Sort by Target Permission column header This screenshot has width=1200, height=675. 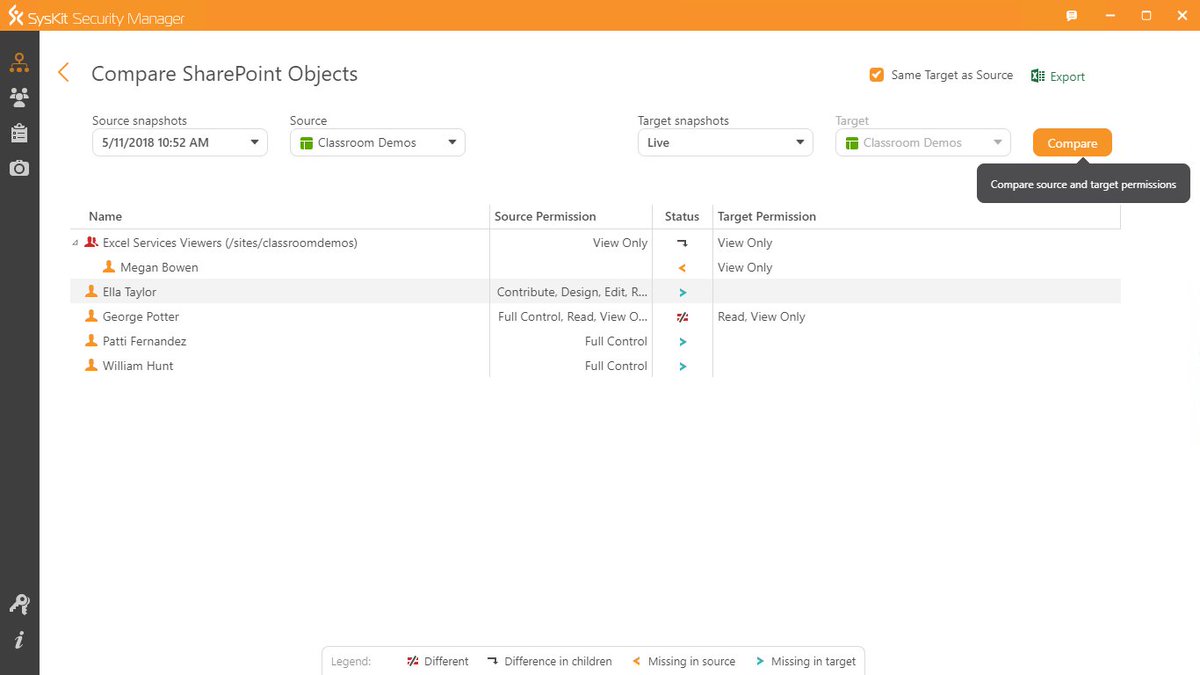pyautogui.click(x=767, y=216)
